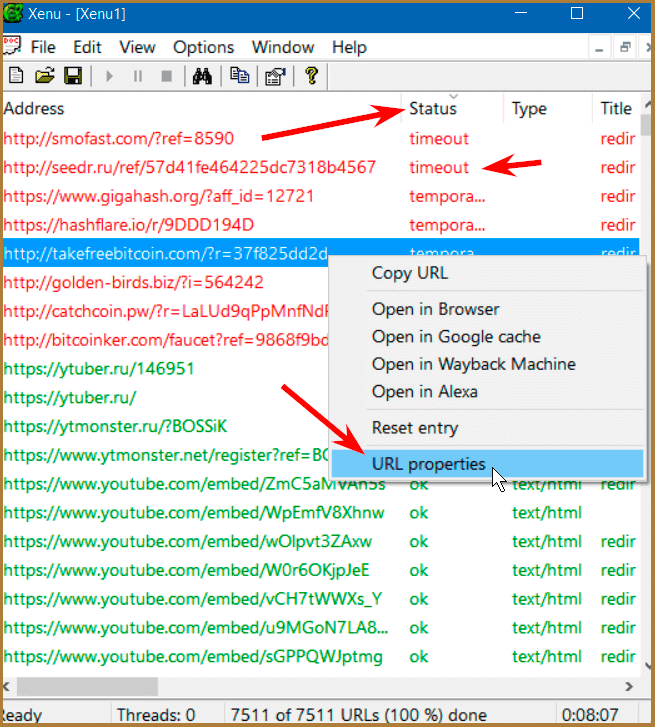Click the Xenu app icon in title bar
Image resolution: width=655 pixels, height=727 pixels.
13,13
